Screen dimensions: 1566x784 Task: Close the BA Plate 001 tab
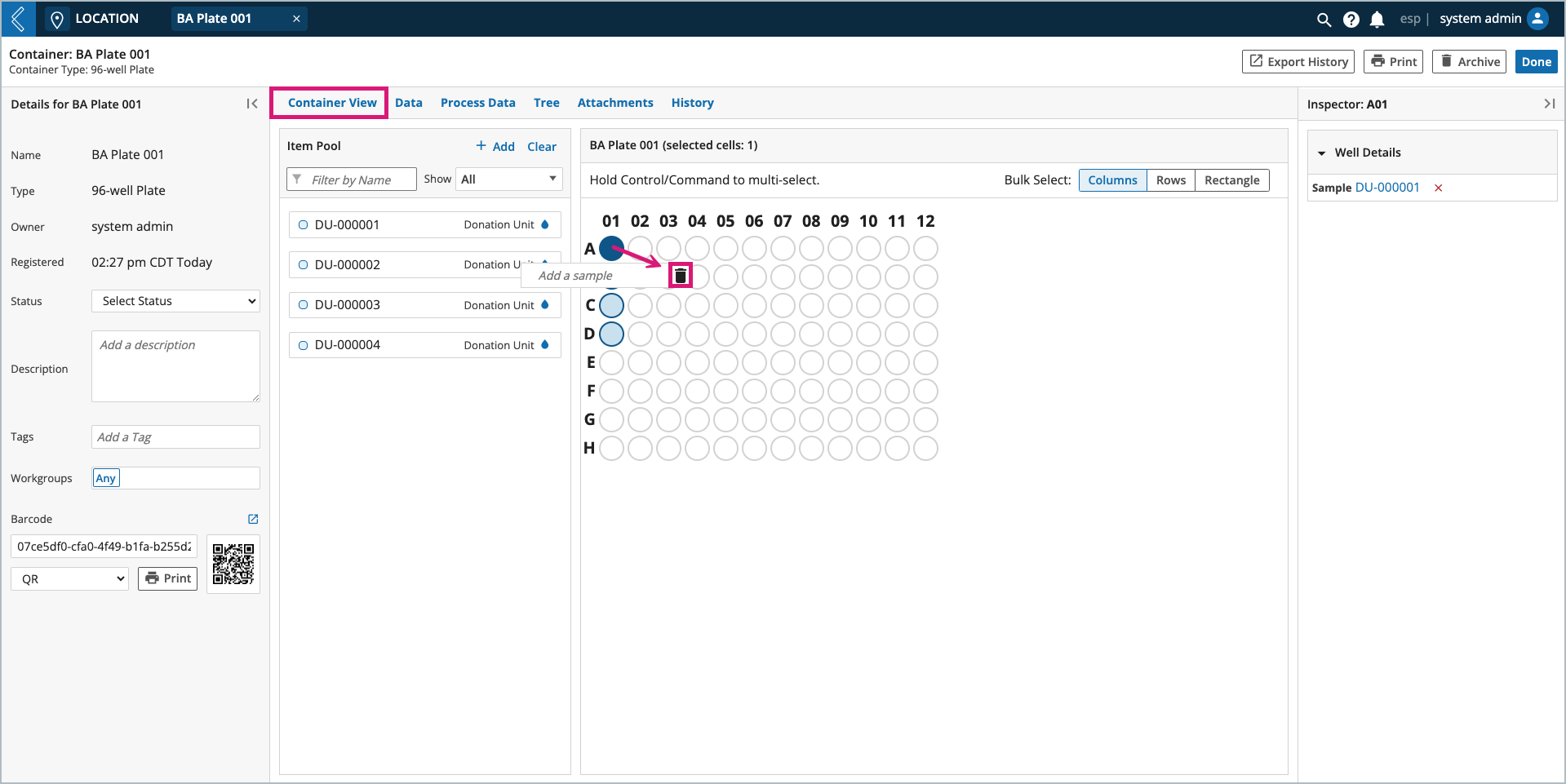296,19
